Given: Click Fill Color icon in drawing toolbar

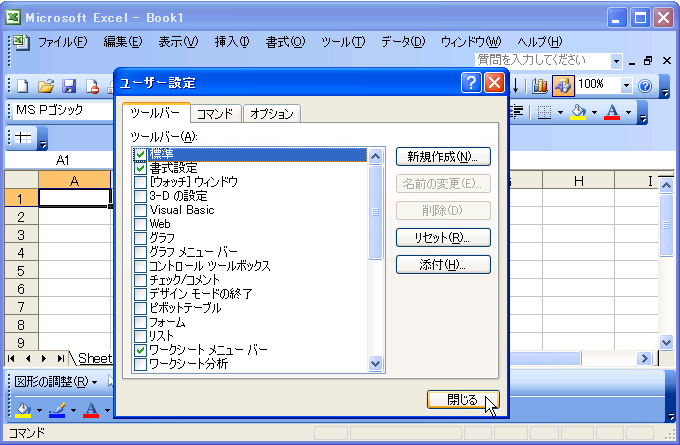Looking at the screenshot, I should tap(23, 409).
